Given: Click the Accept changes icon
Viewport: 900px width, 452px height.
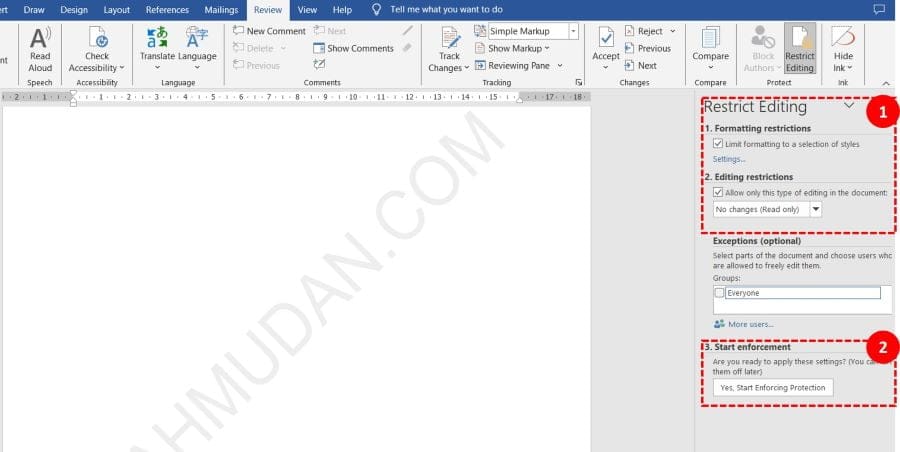Looking at the screenshot, I should [x=606, y=40].
